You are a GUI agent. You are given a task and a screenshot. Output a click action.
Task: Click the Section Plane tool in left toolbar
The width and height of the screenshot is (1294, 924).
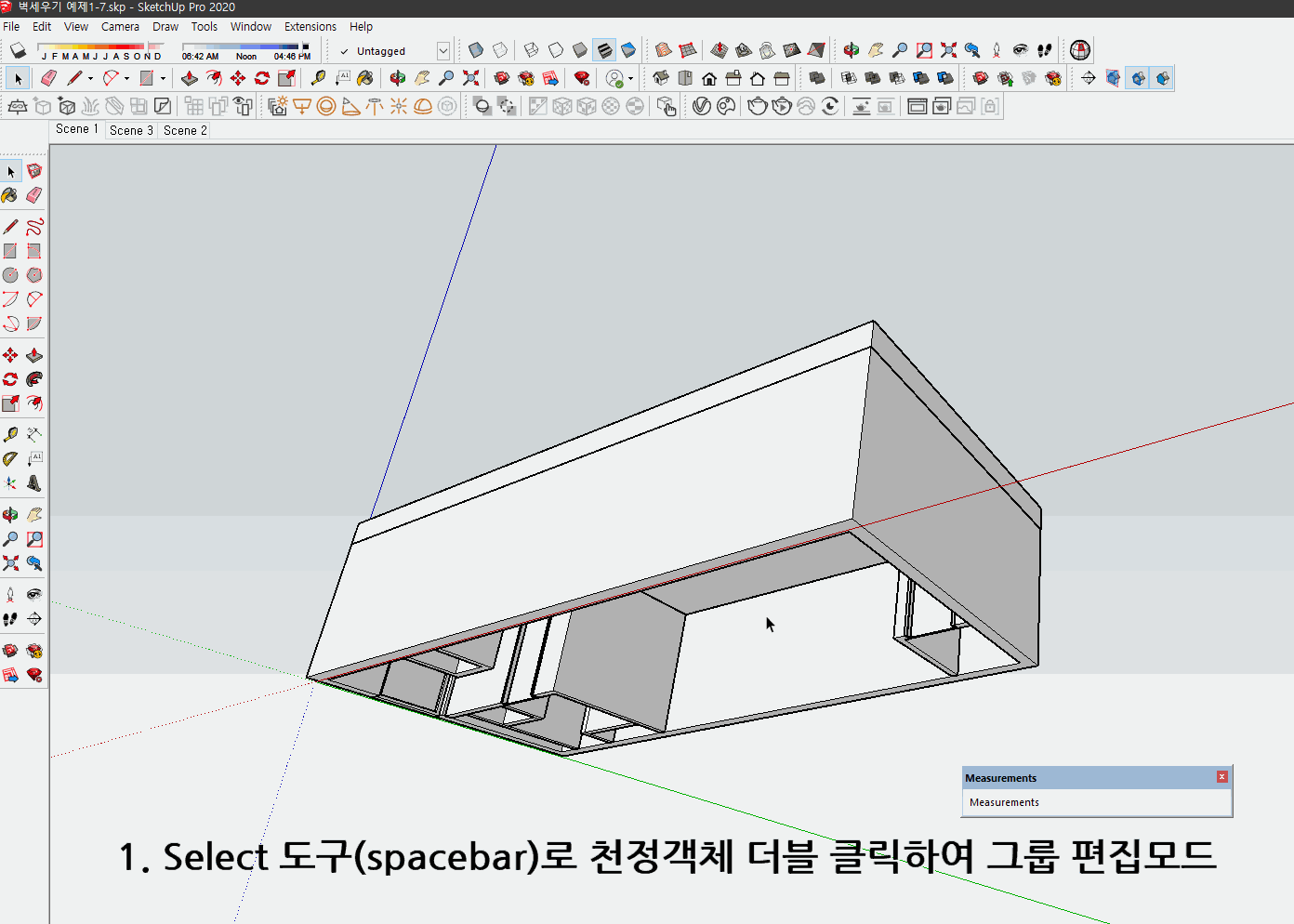click(x=34, y=619)
